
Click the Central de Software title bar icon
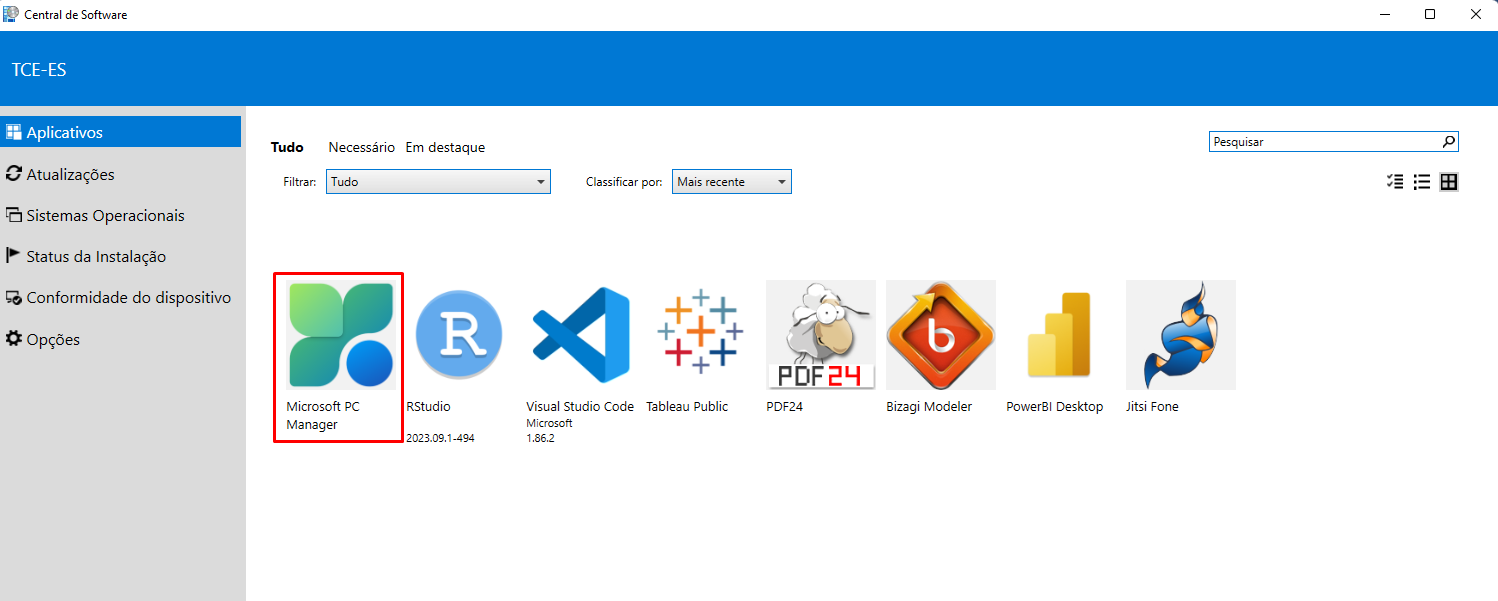click(11, 14)
